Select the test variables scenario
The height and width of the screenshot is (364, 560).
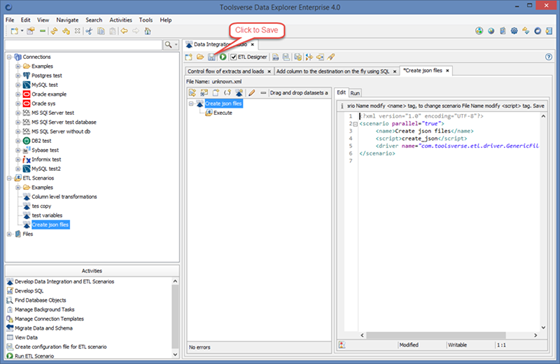click(47, 215)
